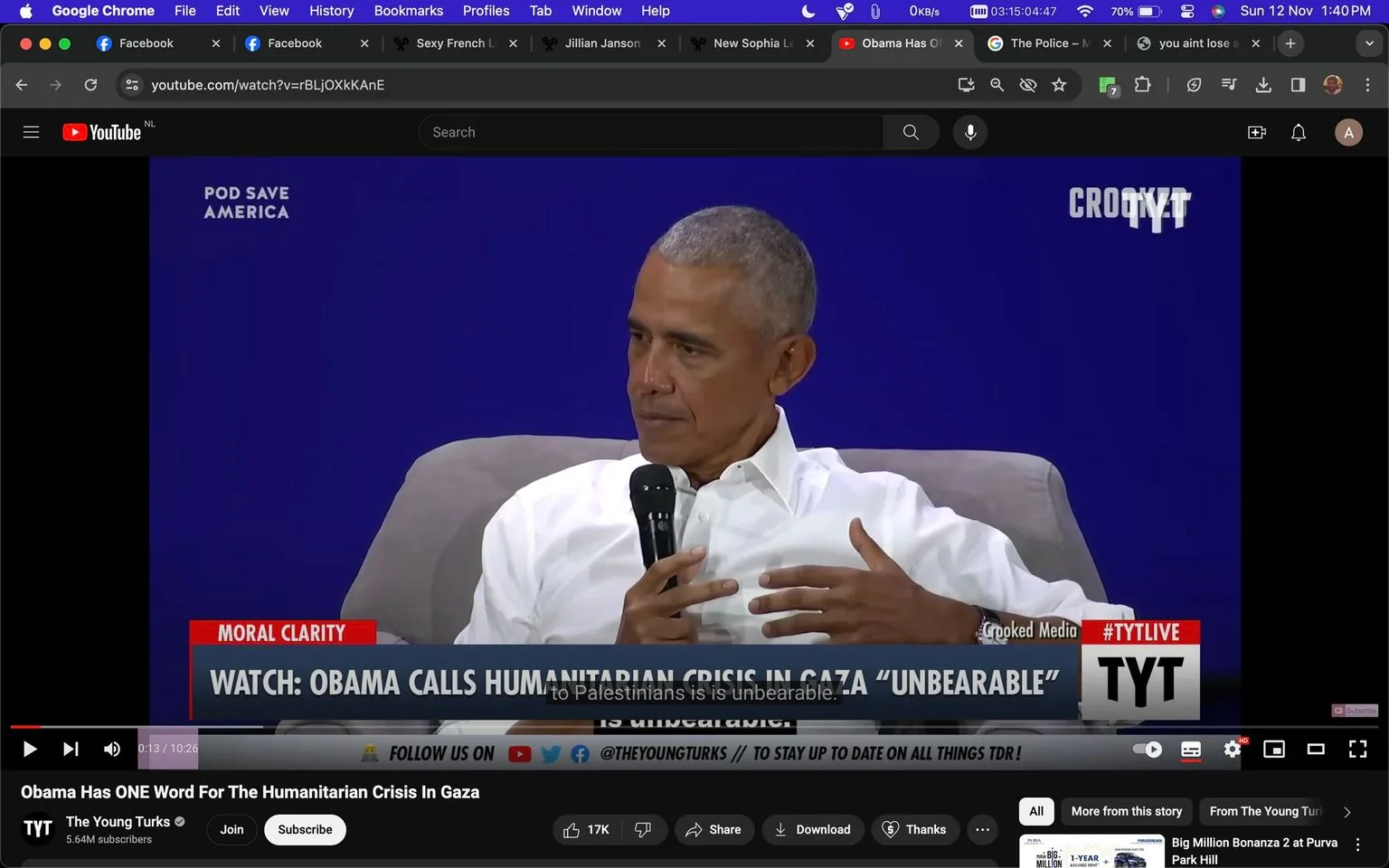Open Chrome downloads icon
The image size is (1389, 868).
click(1263, 84)
